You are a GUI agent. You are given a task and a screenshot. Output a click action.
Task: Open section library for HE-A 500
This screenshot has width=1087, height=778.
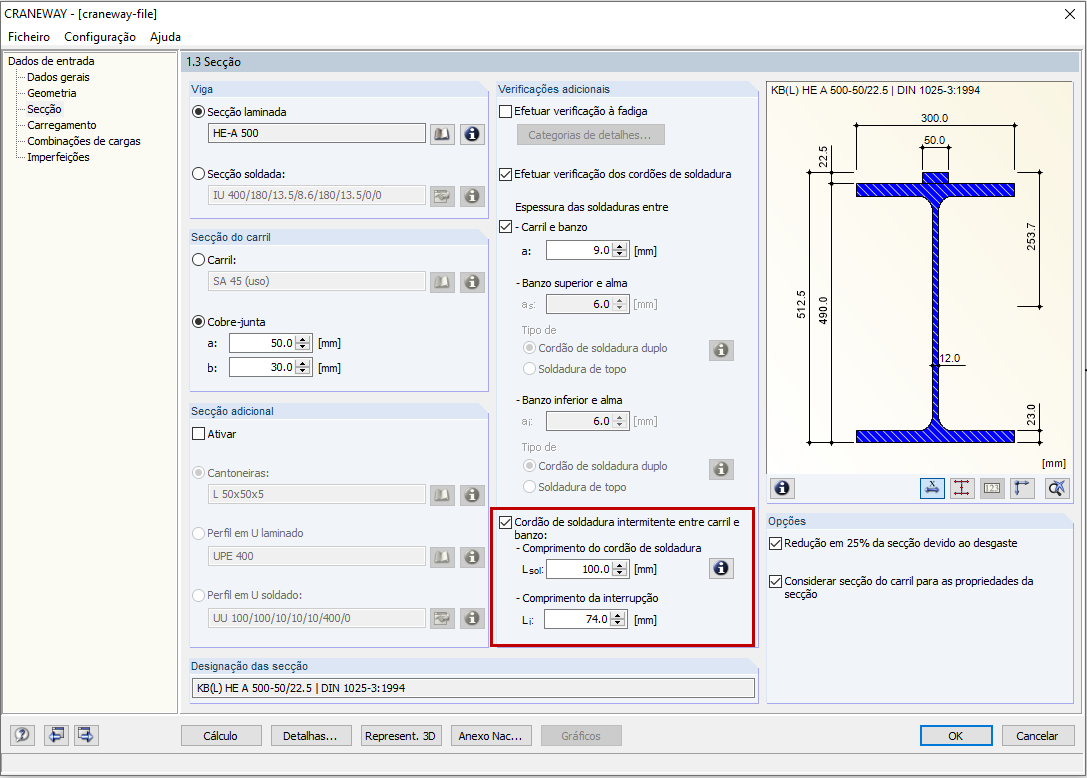point(442,134)
